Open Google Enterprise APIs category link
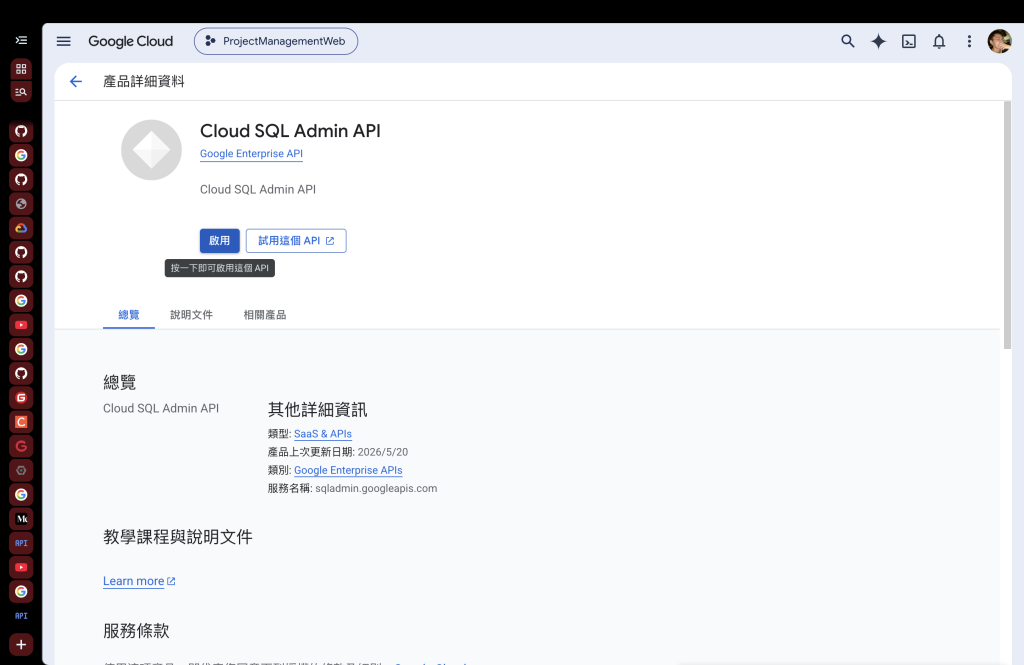The image size is (1024, 665). pos(348,470)
